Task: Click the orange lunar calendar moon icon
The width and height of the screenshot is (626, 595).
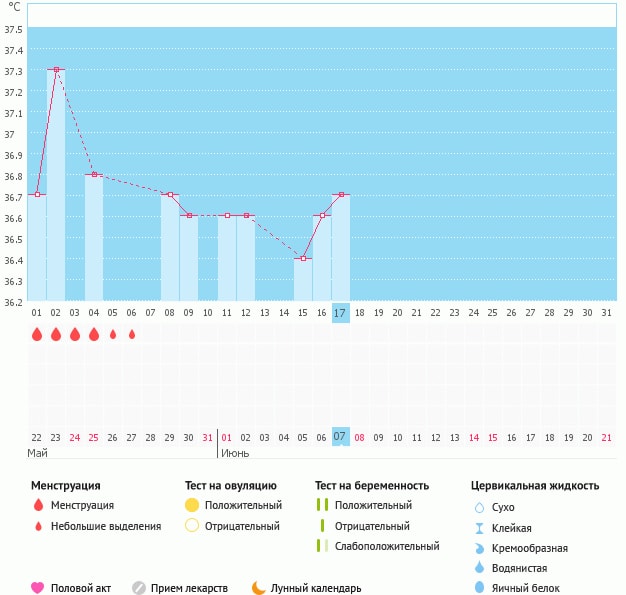Action: click(x=258, y=588)
